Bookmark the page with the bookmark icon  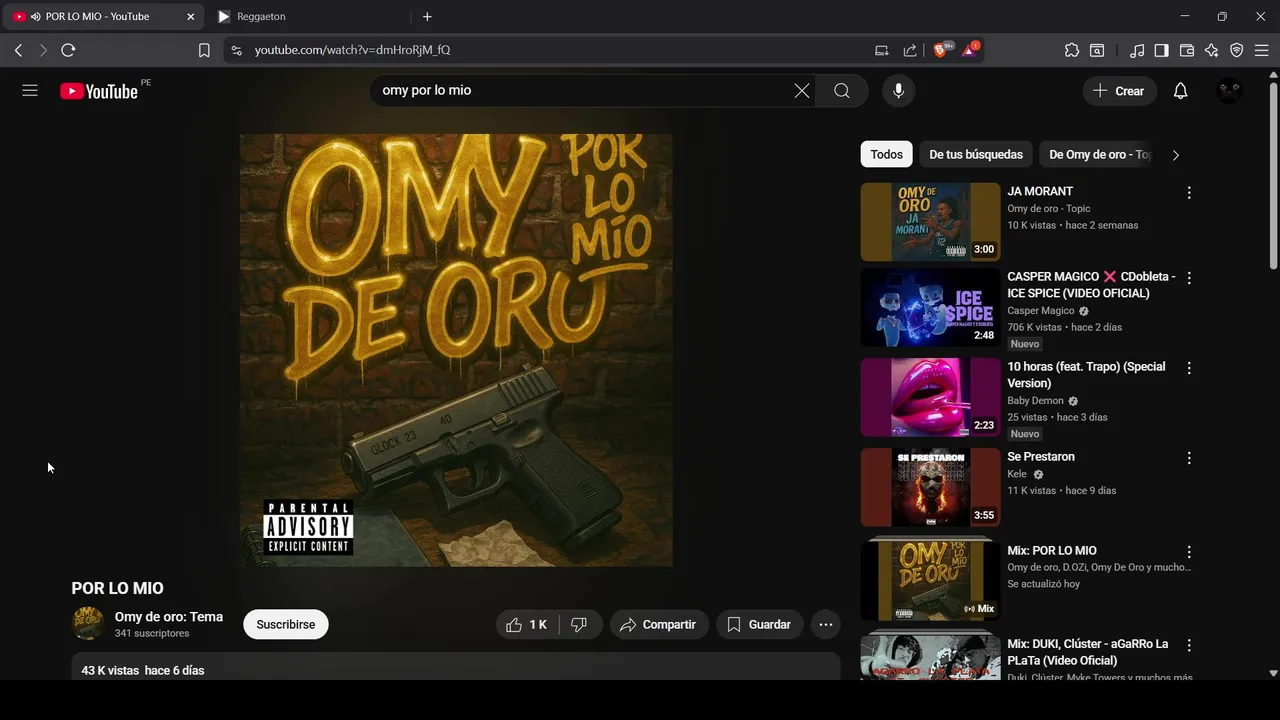pos(204,50)
